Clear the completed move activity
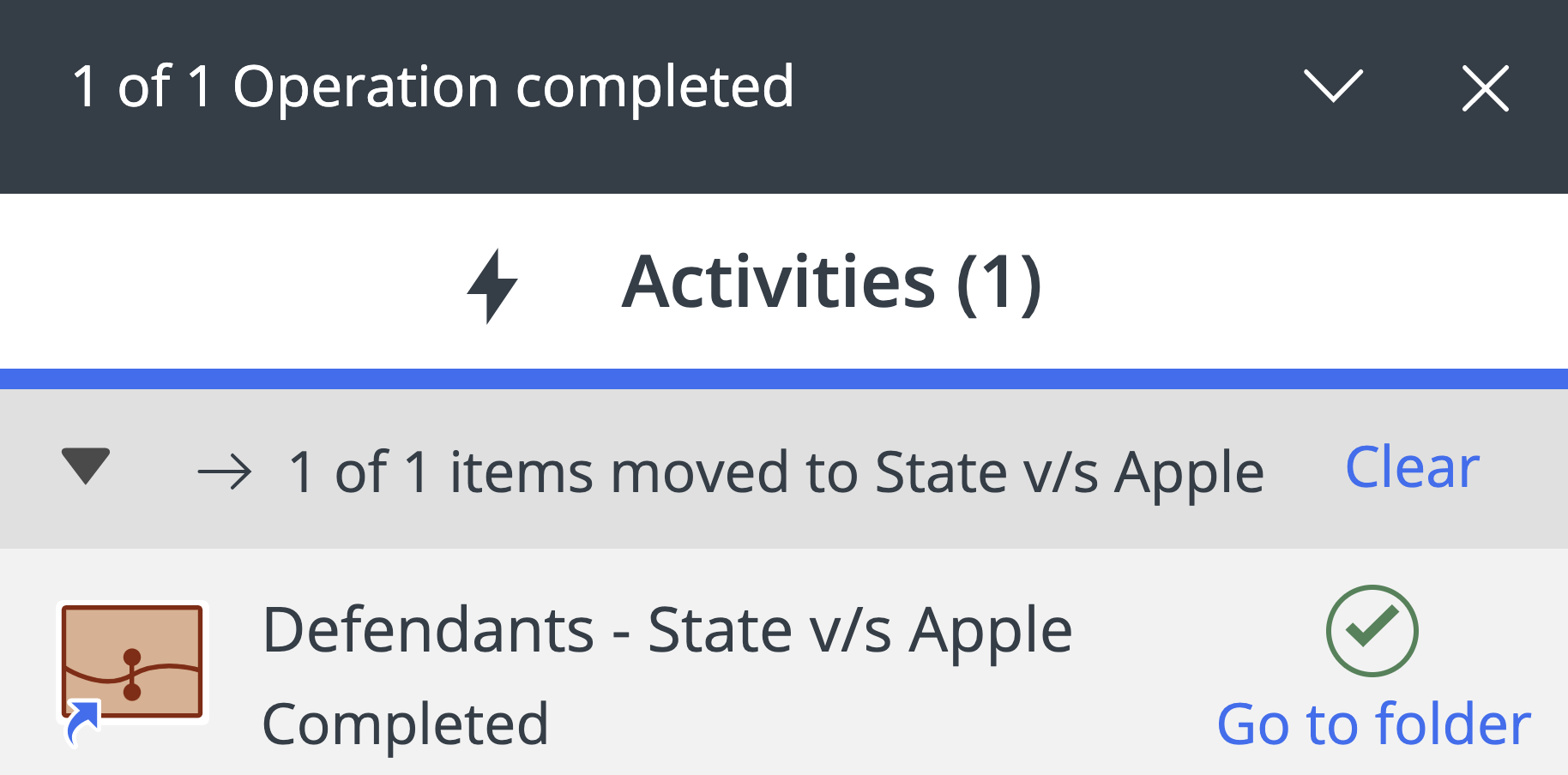The height and width of the screenshot is (775, 1568). [x=1412, y=468]
